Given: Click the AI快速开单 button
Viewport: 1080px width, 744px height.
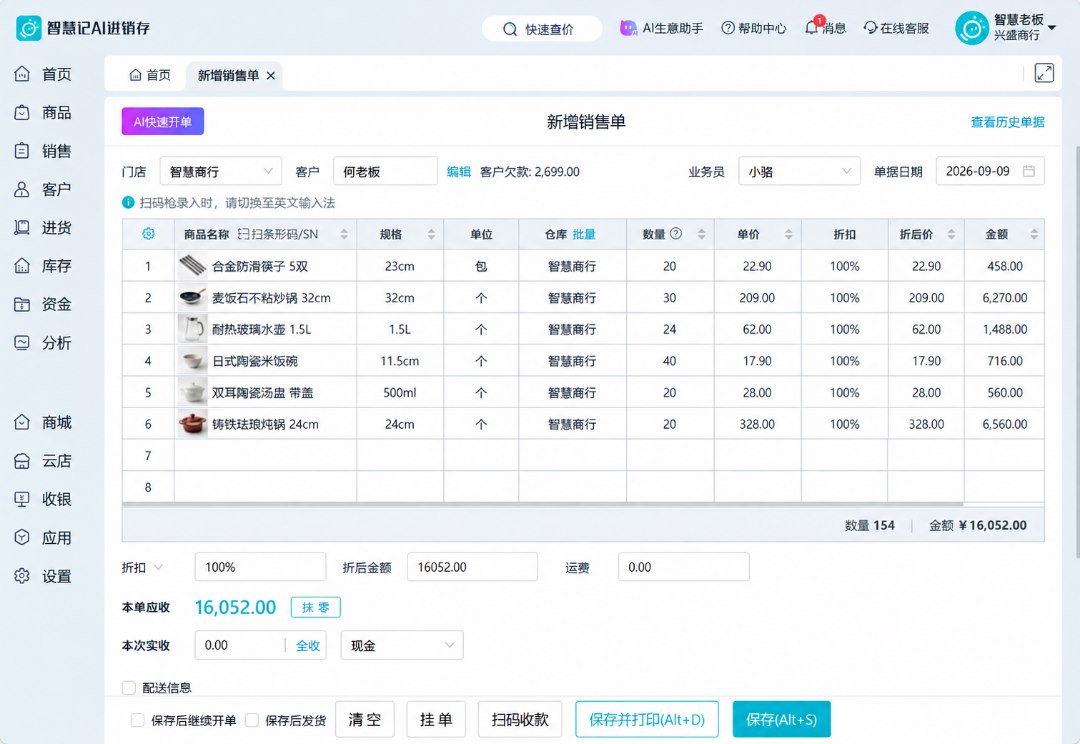Looking at the screenshot, I should pos(163,121).
